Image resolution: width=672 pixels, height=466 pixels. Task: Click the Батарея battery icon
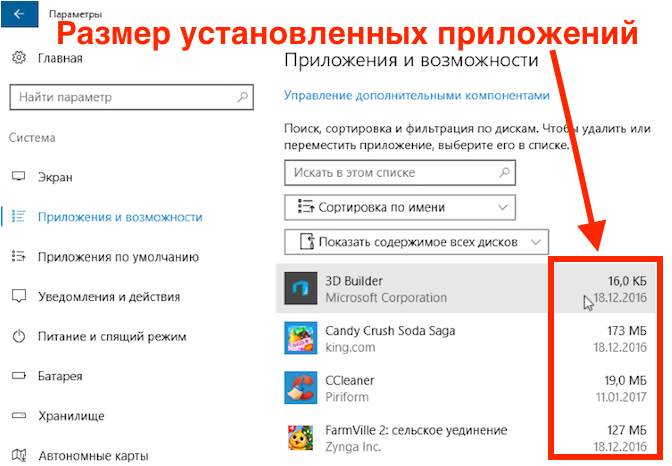point(19,376)
